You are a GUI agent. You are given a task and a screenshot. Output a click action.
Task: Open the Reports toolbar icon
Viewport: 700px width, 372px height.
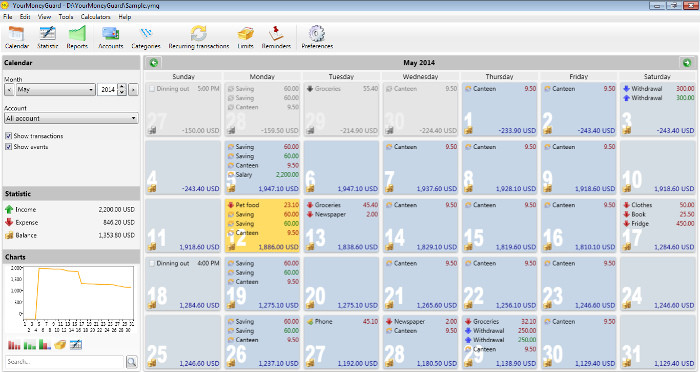pyautogui.click(x=77, y=37)
